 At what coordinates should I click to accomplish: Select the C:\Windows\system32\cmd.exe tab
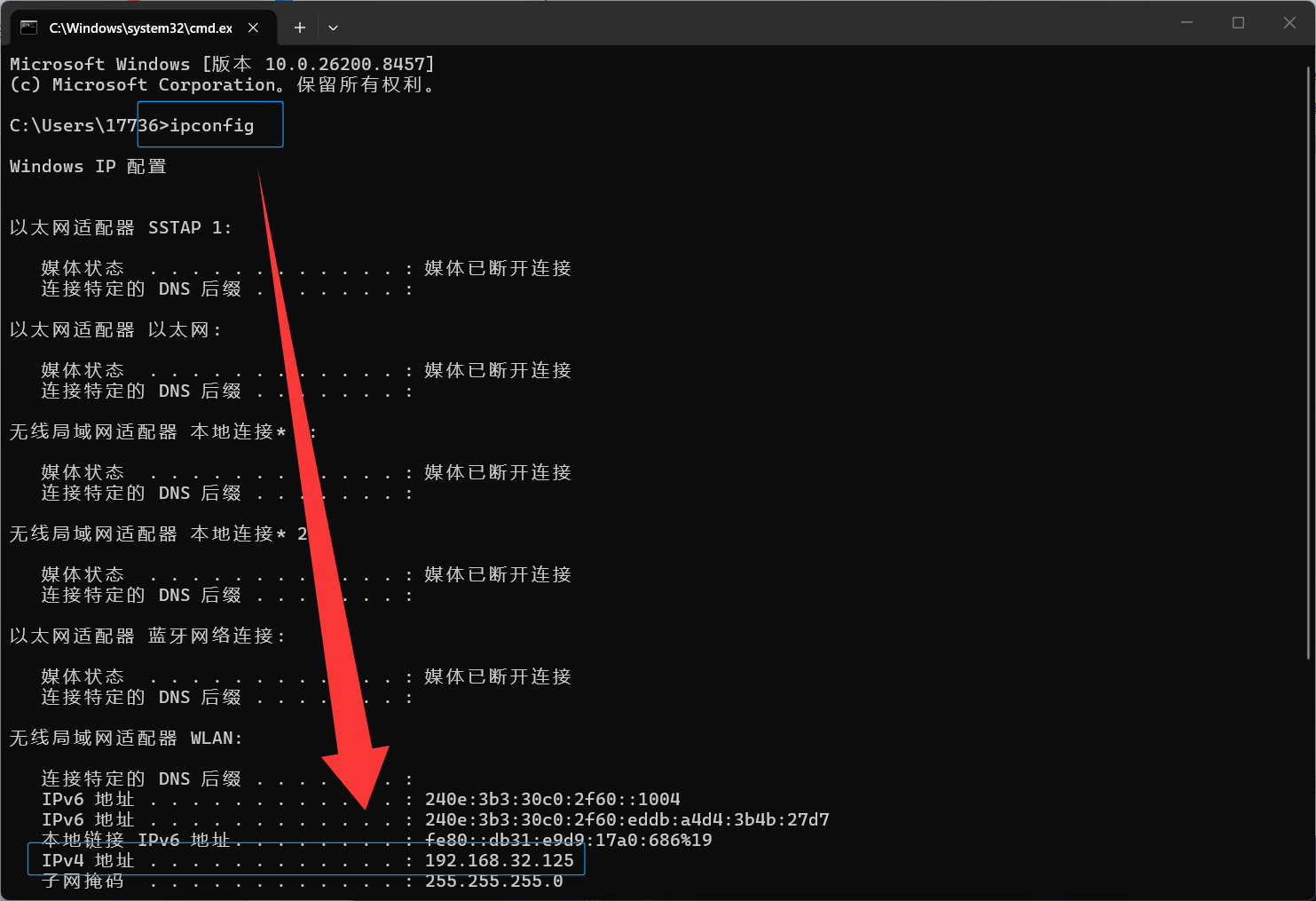click(142, 28)
